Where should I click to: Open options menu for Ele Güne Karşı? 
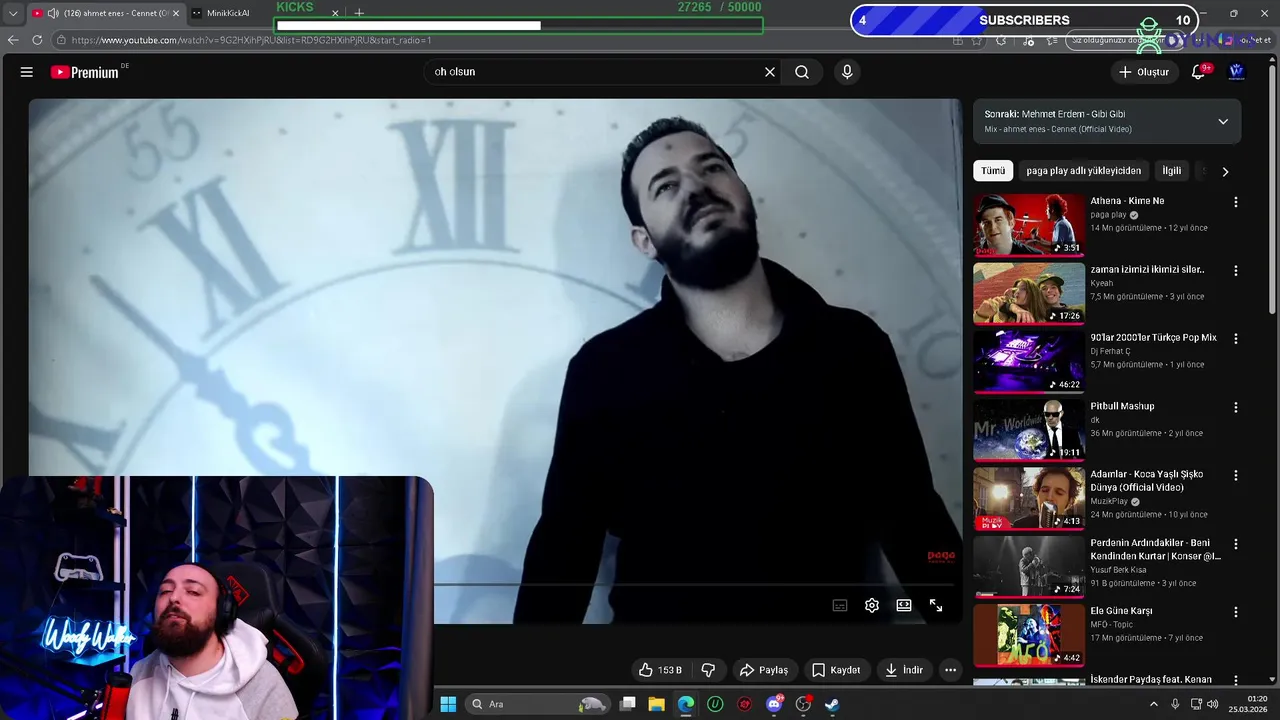point(1235,612)
